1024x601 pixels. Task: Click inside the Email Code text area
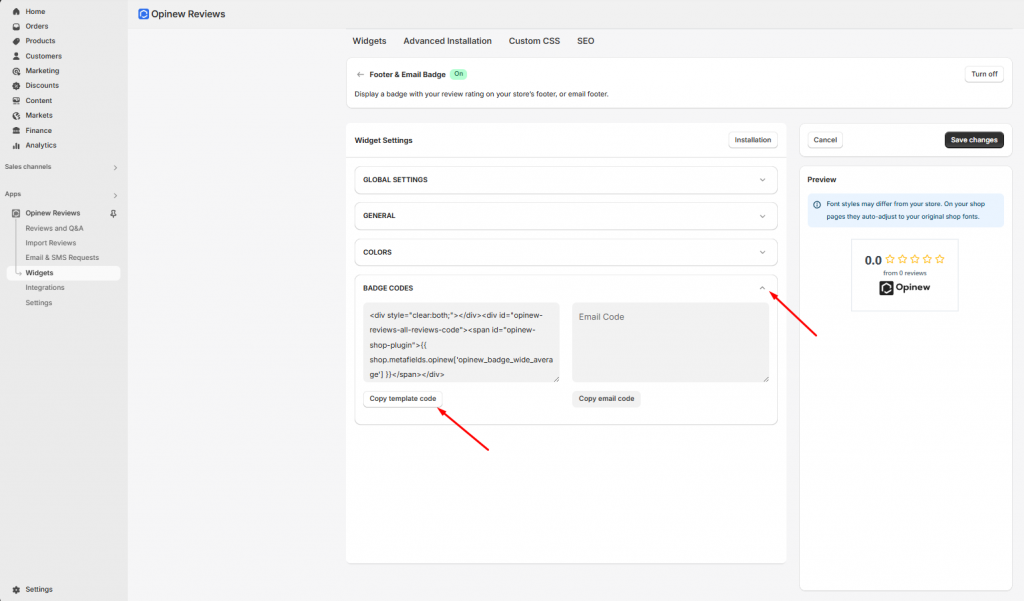coord(670,342)
